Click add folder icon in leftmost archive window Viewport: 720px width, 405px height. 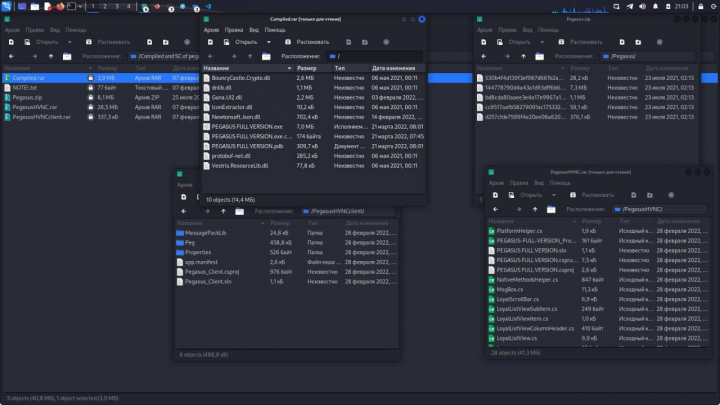coord(165,42)
